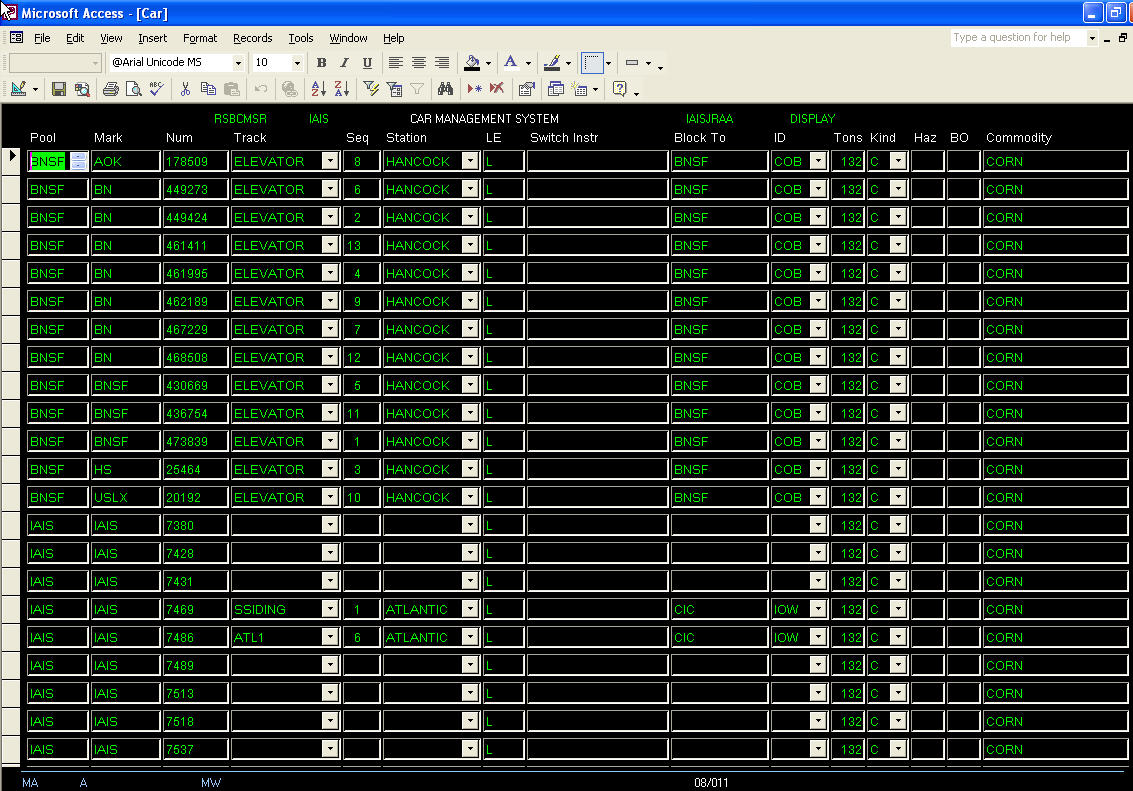The image size is (1133, 791).
Task: Sort records ascending with A-Z icon
Action: (318, 89)
